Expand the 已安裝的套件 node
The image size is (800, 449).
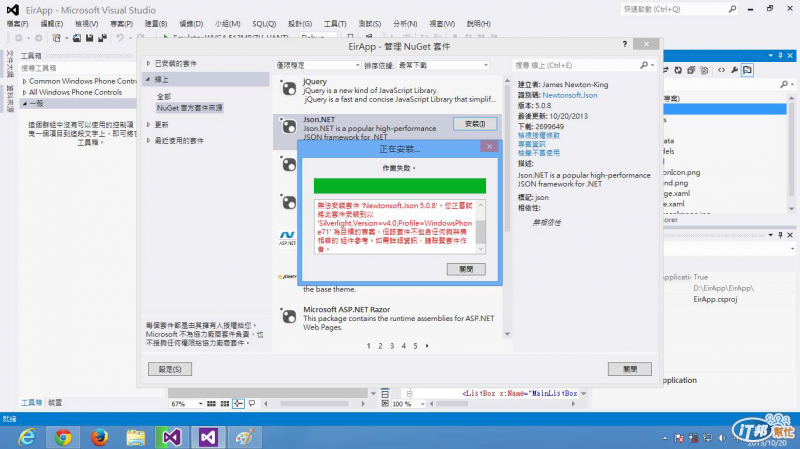(x=148, y=63)
